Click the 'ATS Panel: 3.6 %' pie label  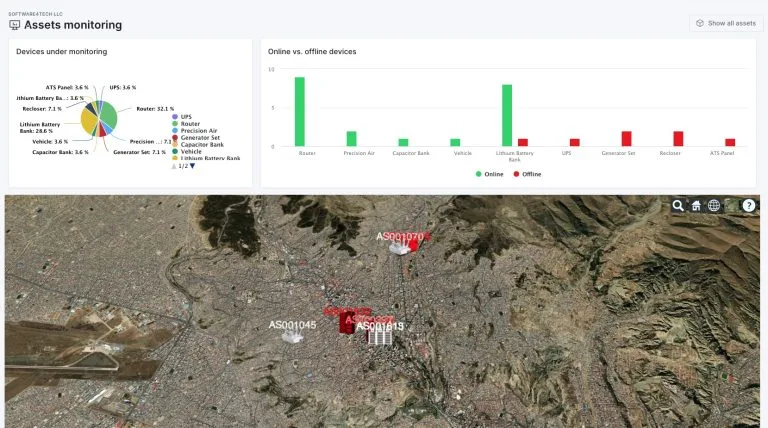[x=67, y=88]
